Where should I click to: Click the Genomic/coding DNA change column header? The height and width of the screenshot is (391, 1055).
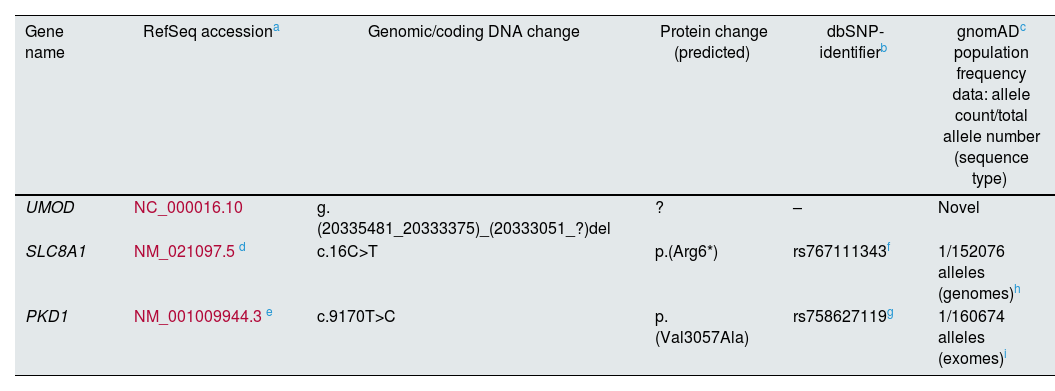point(474,32)
